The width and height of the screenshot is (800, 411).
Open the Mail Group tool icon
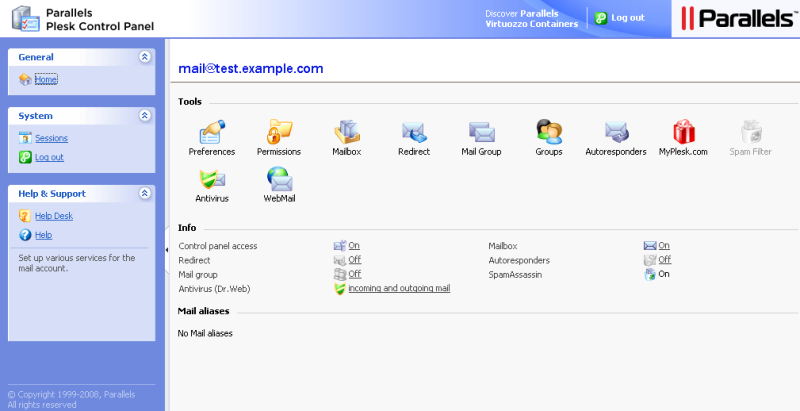482,132
